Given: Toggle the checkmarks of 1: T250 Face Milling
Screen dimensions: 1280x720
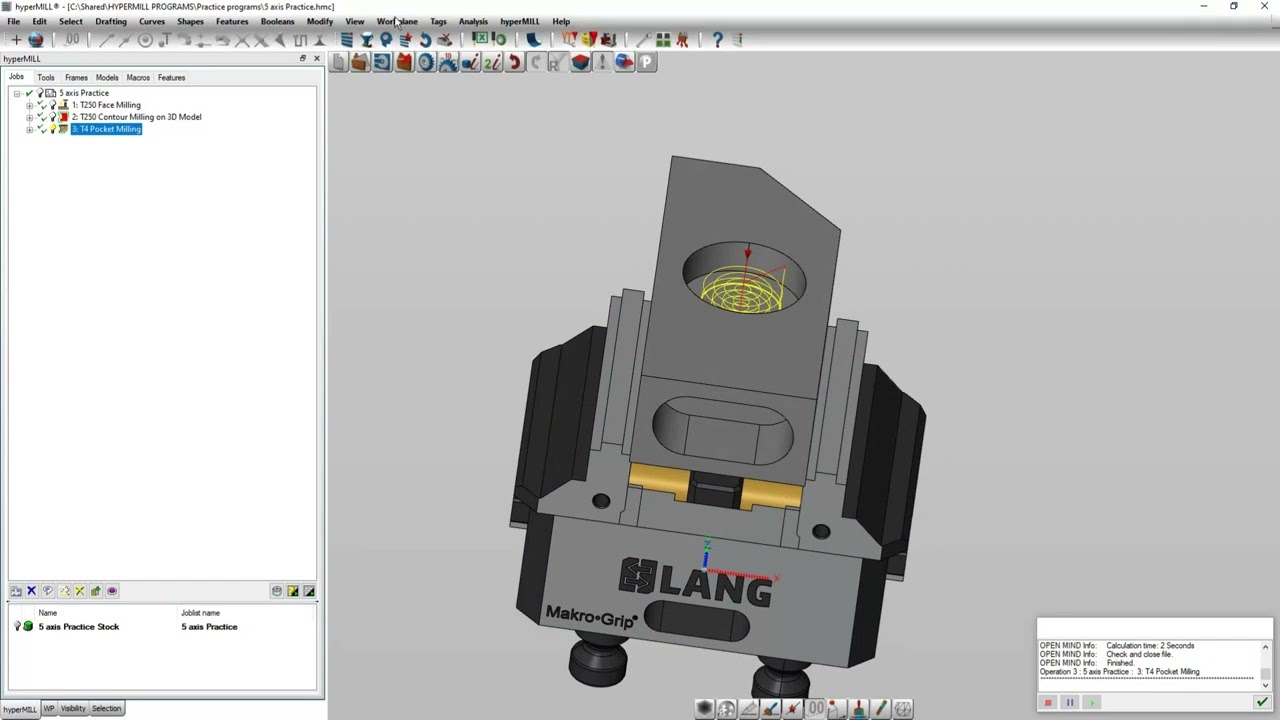Looking at the screenshot, I should [x=41, y=105].
